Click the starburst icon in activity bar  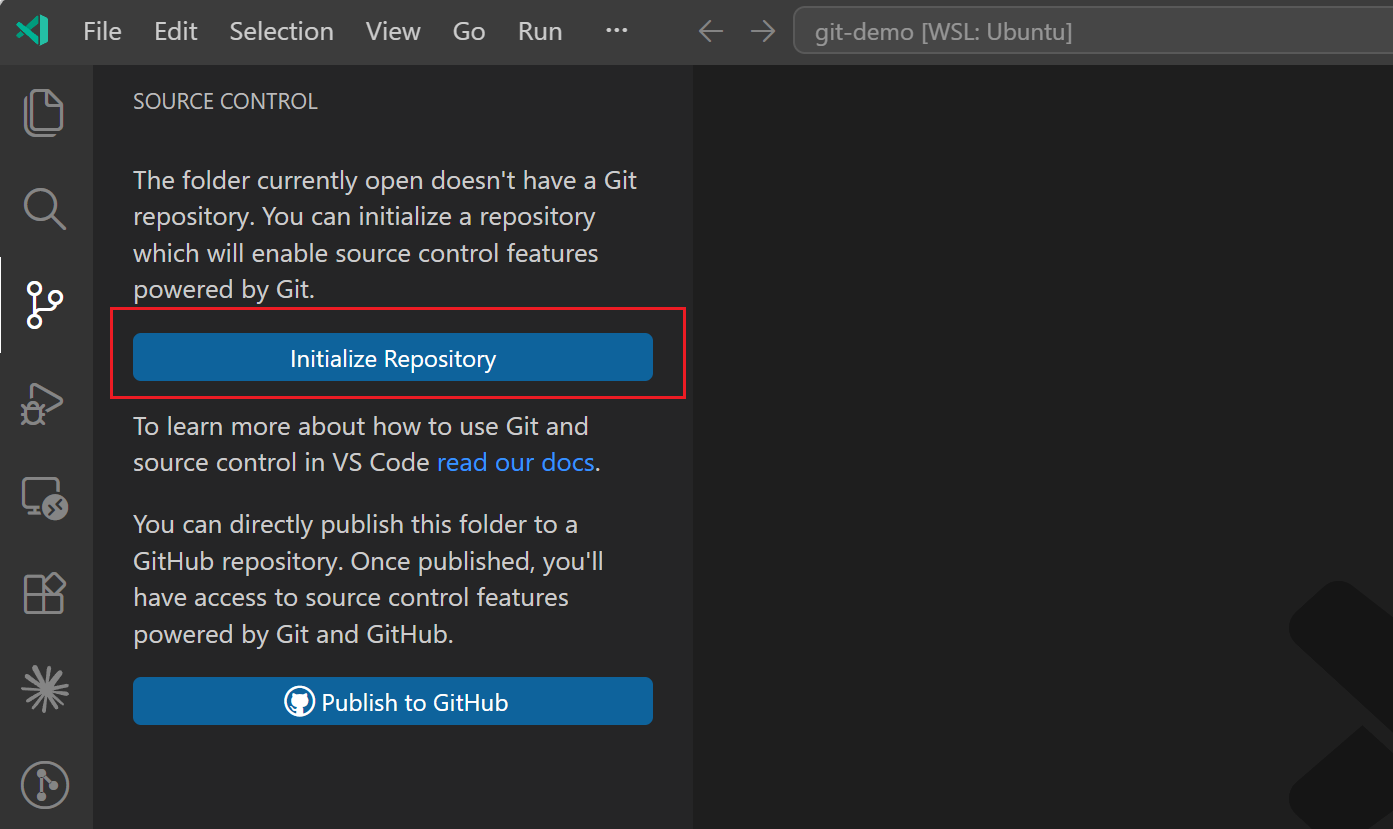pos(44,689)
